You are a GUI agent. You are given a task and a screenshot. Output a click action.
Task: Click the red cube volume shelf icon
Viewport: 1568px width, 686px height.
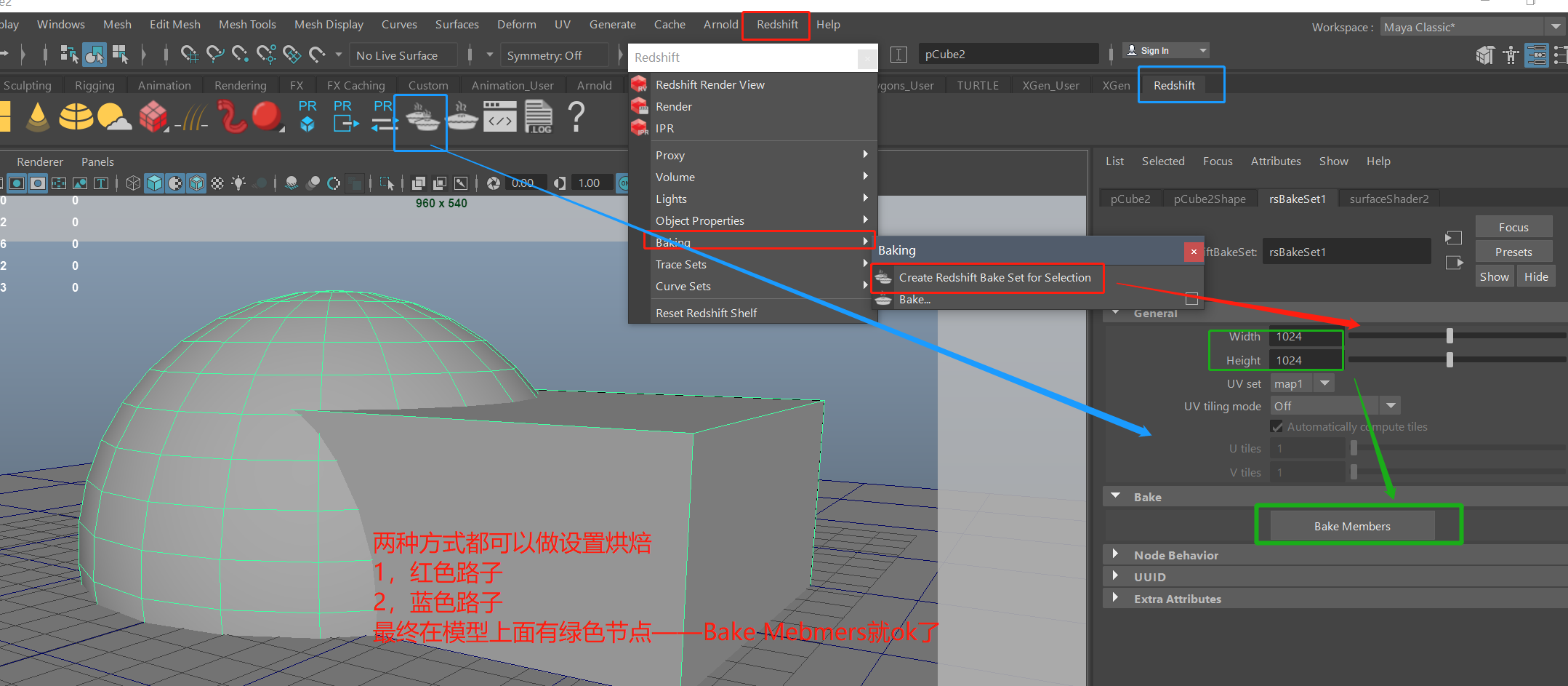click(x=153, y=116)
